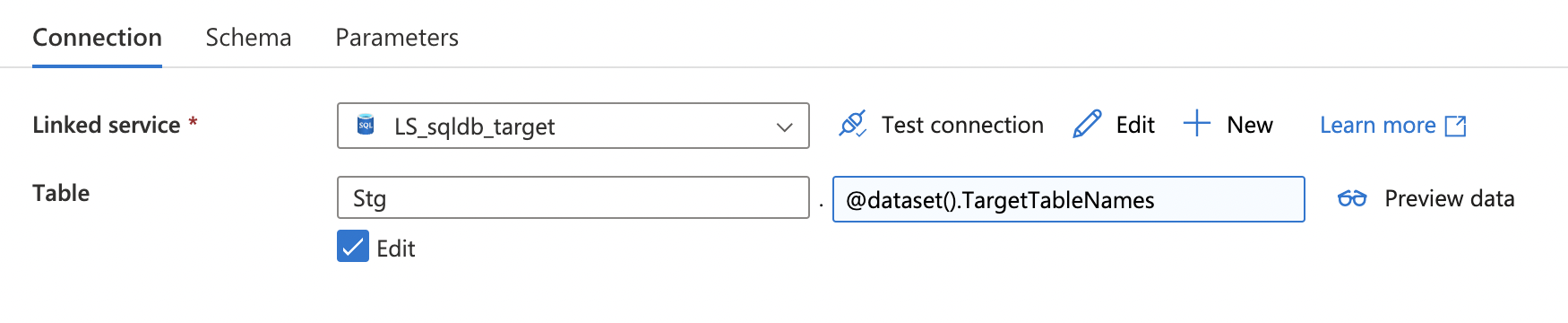
Task: Click the Edit checkbox label text
Action: click(395, 249)
